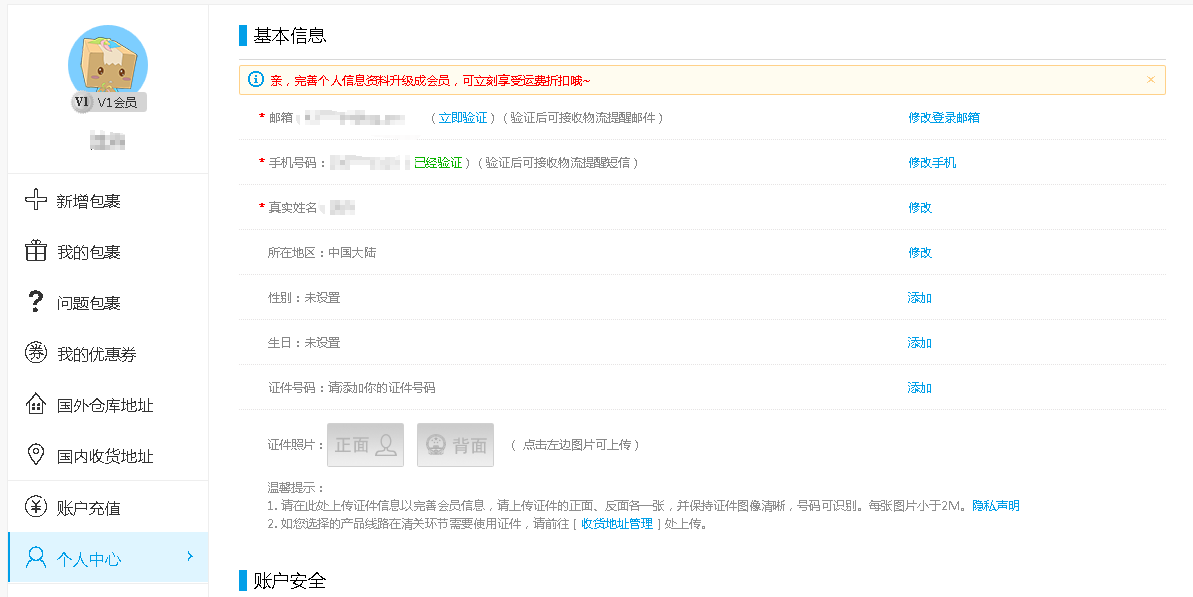Dismiss the yellow notification banner
The image size is (1193, 597).
[1150, 80]
